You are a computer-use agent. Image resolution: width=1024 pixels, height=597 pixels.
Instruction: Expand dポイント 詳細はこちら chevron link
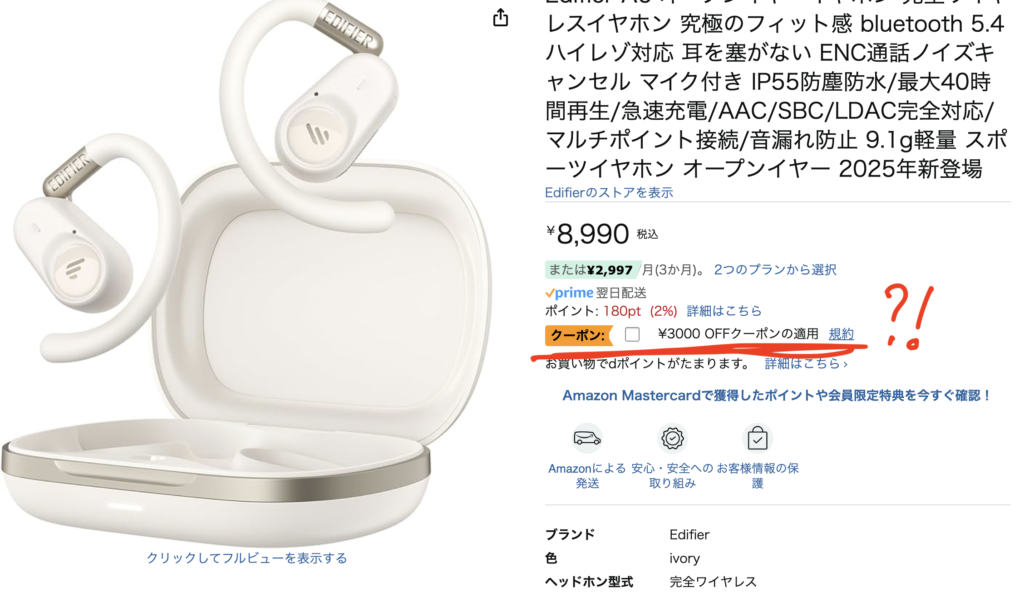tap(806, 364)
